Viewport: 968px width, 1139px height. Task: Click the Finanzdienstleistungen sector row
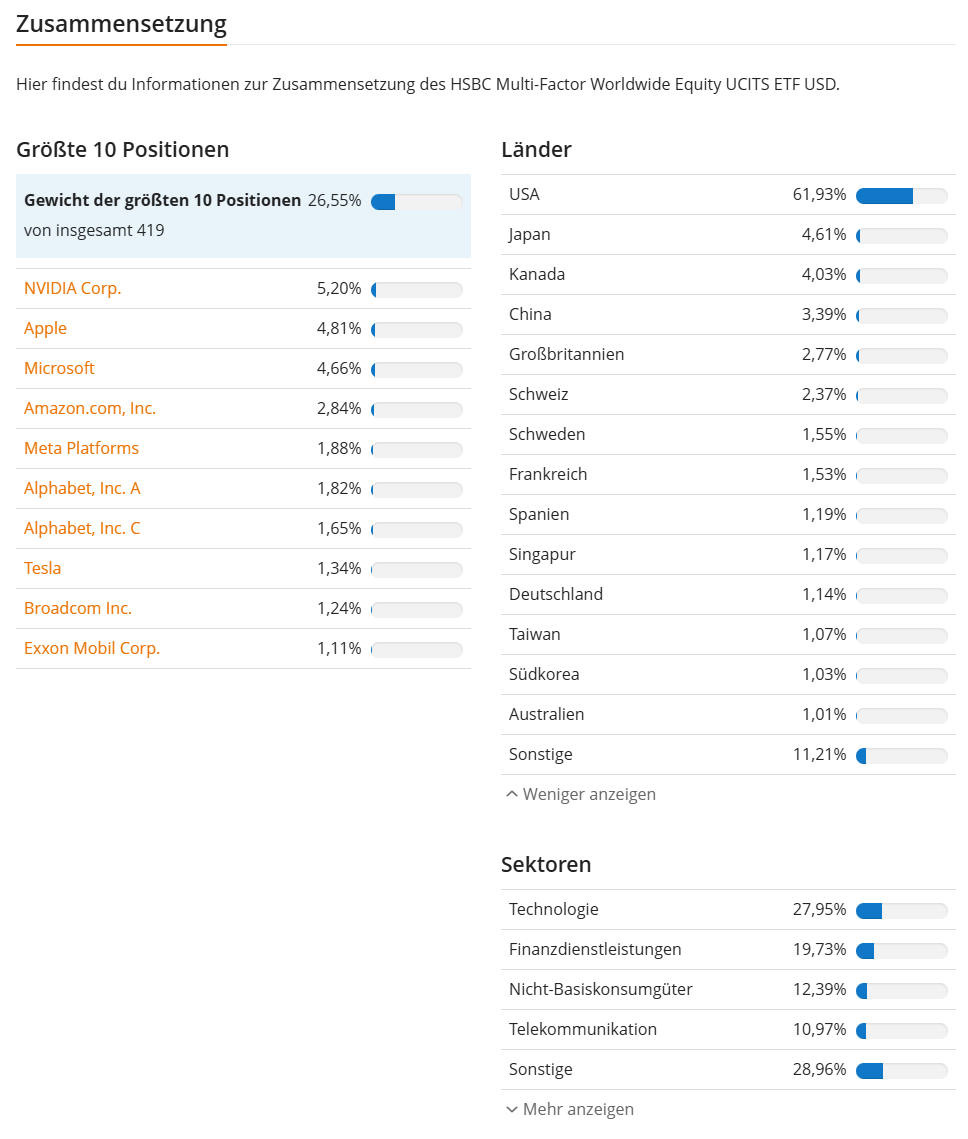pyautogui.click(x=728, y=949)
